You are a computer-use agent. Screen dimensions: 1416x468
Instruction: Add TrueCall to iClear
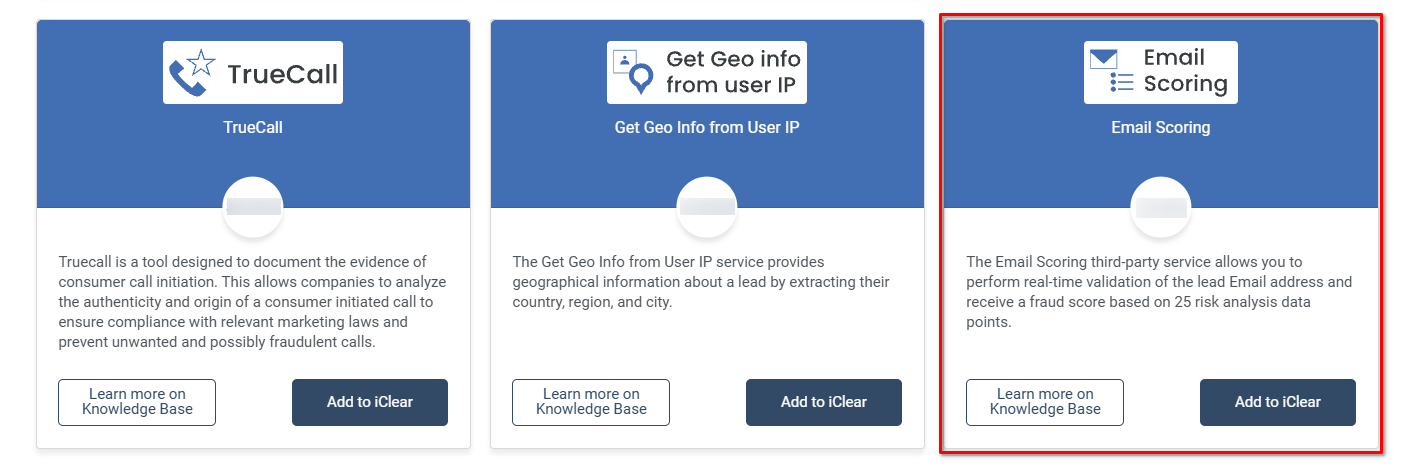coord(370,402)
